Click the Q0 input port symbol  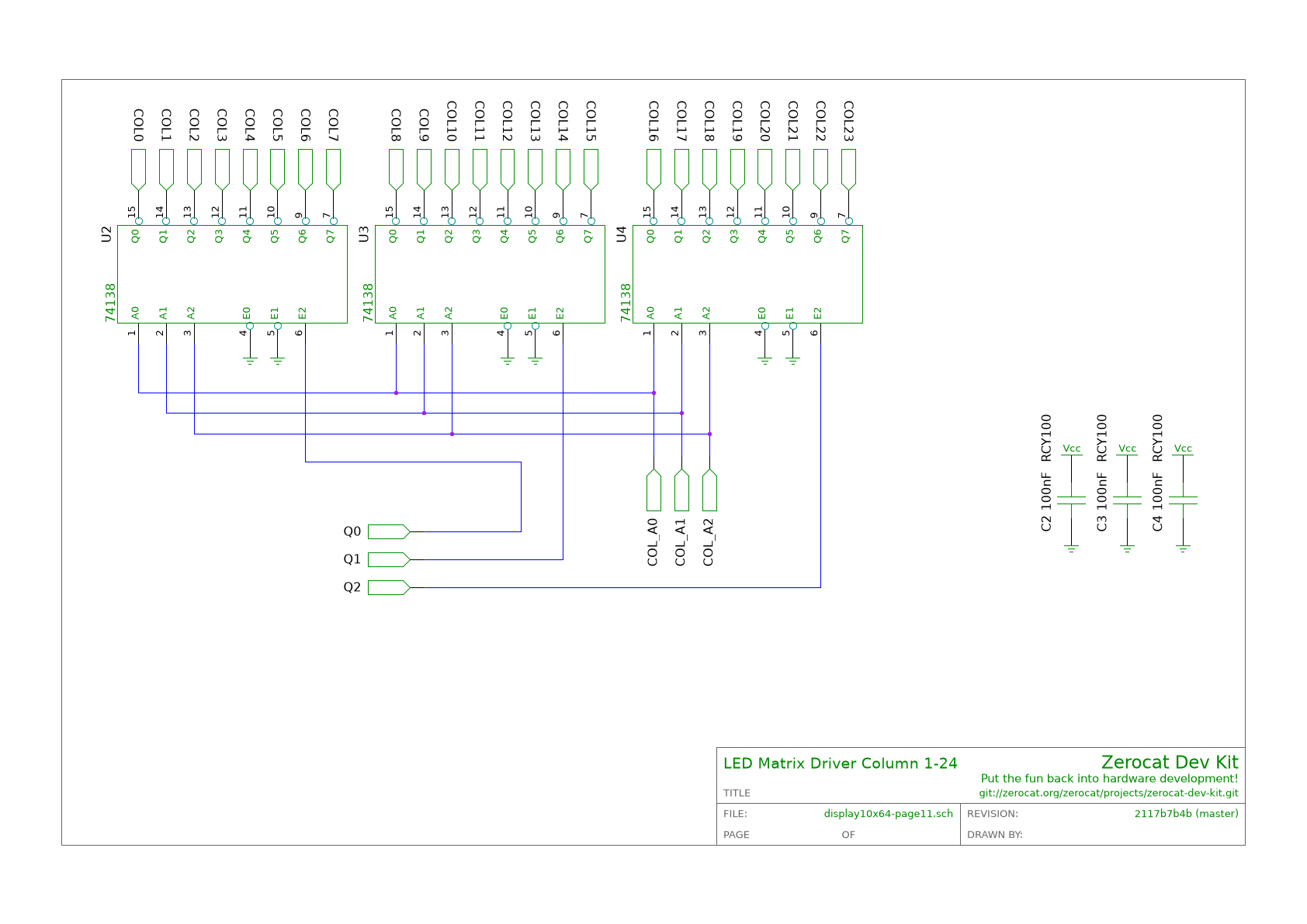point(389,531)
